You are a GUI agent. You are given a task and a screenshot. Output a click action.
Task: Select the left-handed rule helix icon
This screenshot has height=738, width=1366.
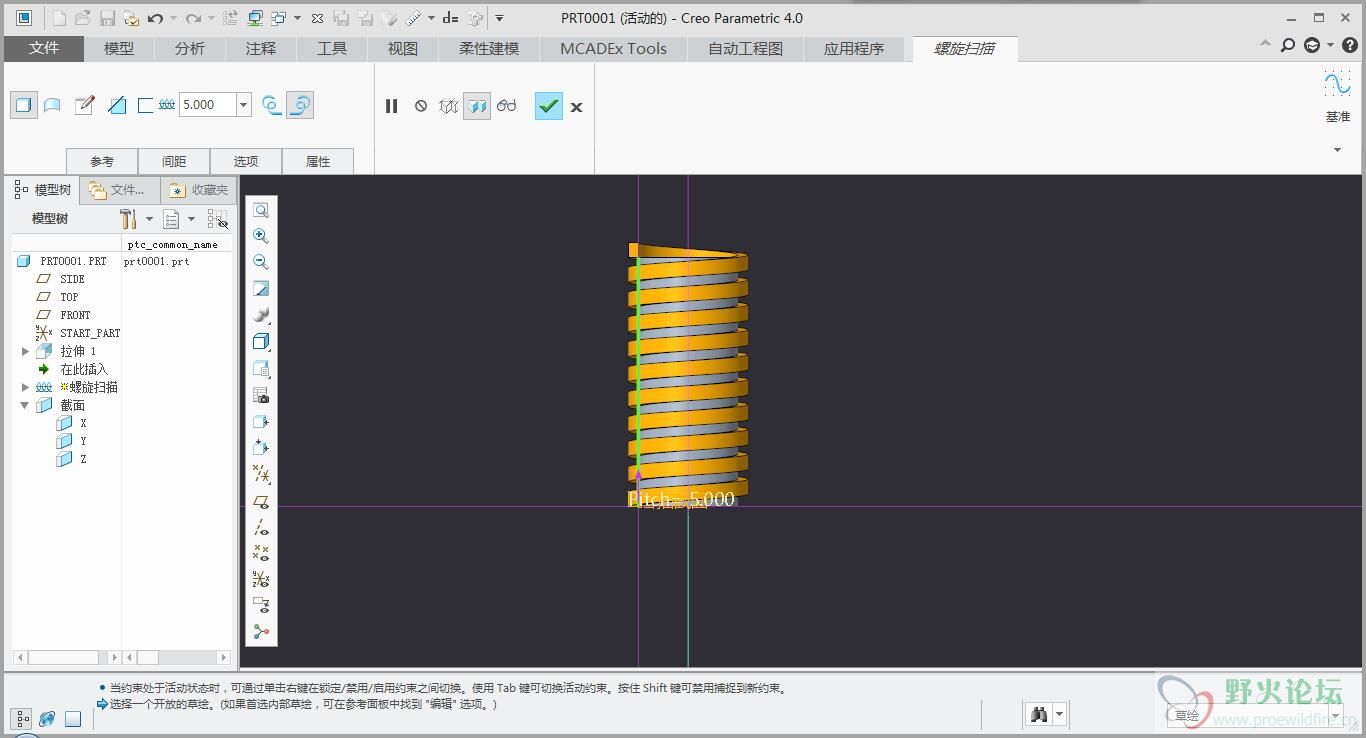271,105
